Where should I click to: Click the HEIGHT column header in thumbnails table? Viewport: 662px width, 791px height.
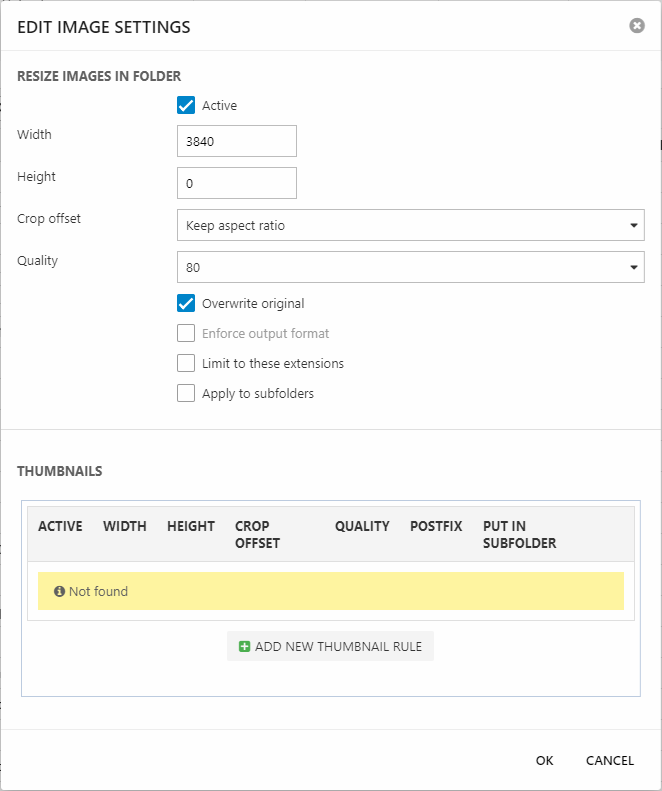point(191,526)
